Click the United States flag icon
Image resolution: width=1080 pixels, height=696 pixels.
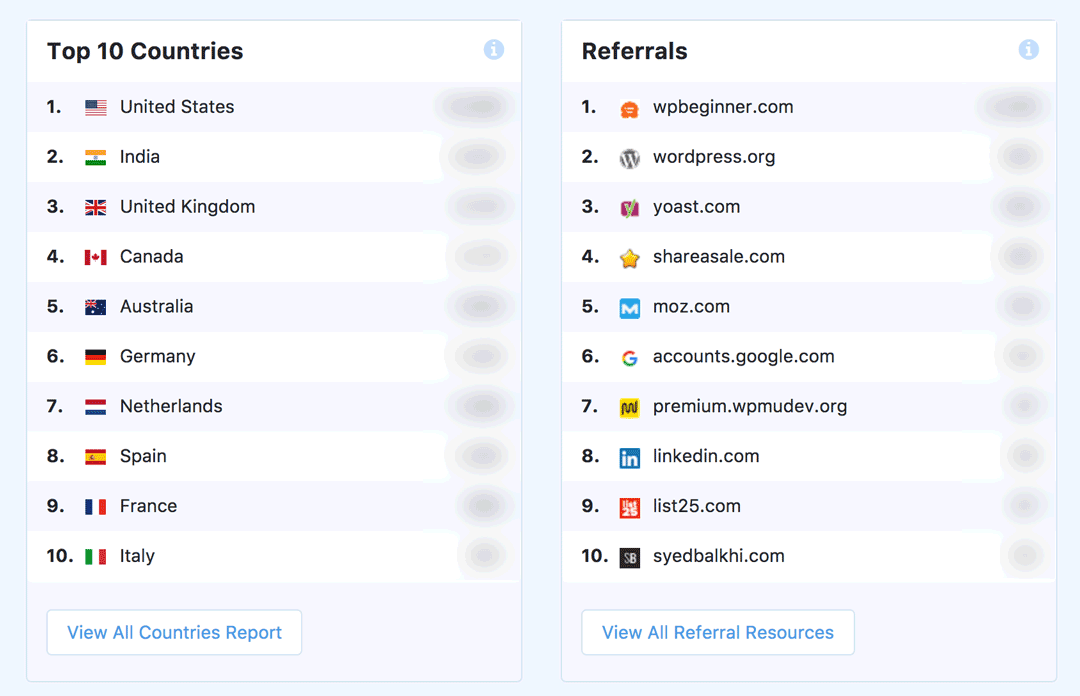96,108
